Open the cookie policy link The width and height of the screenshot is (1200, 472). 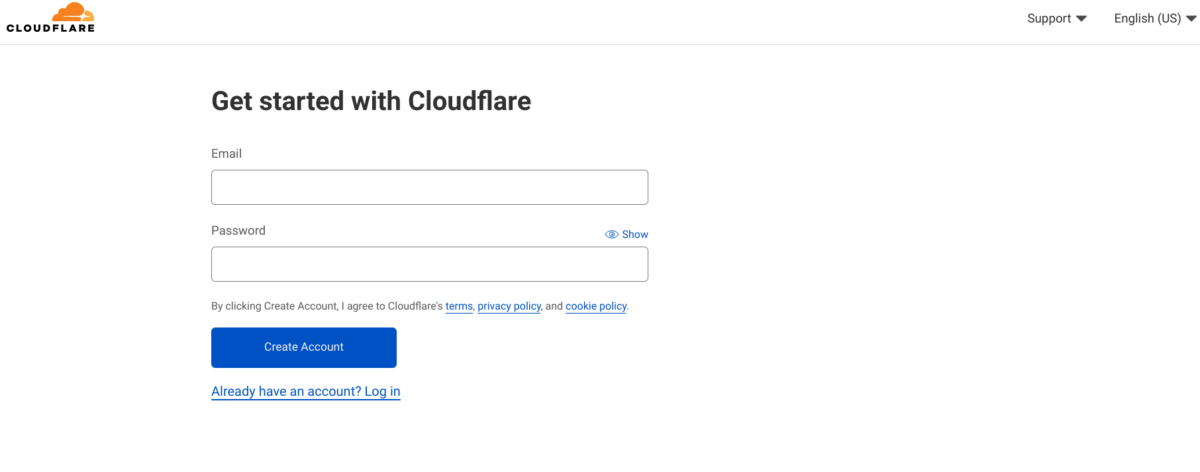(596, 306)
